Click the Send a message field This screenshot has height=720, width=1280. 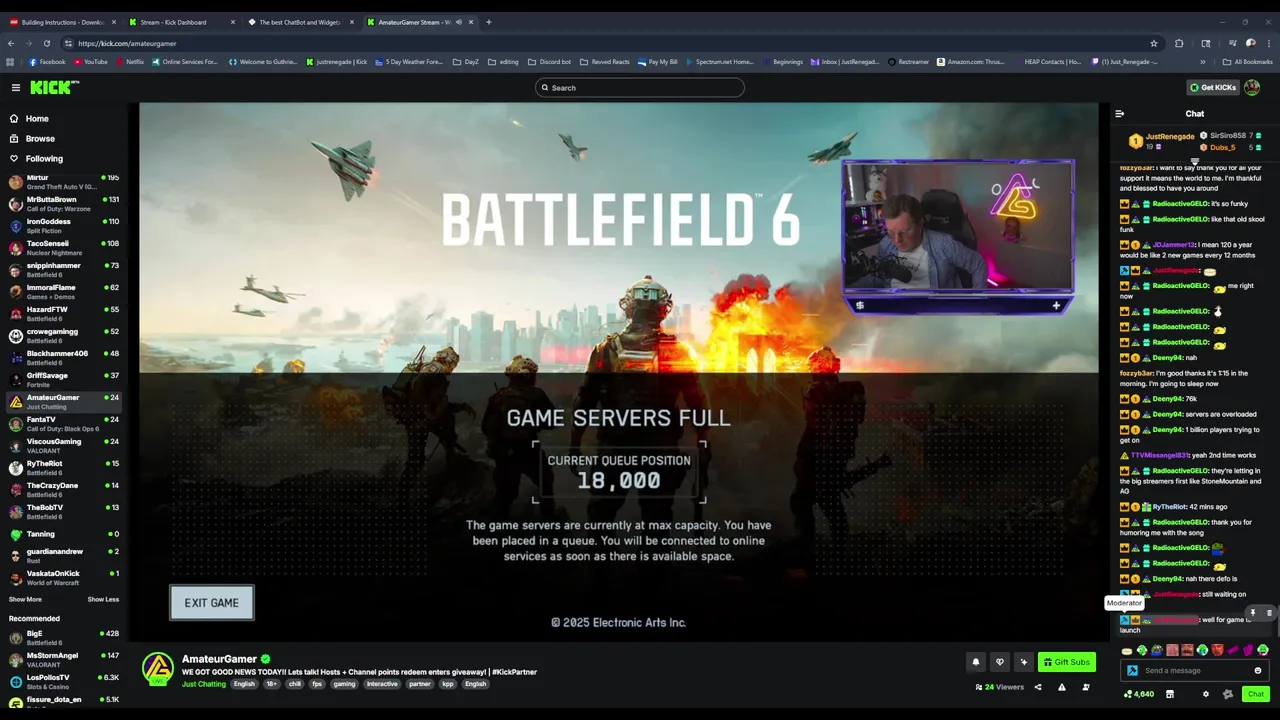coord(1195,671)
